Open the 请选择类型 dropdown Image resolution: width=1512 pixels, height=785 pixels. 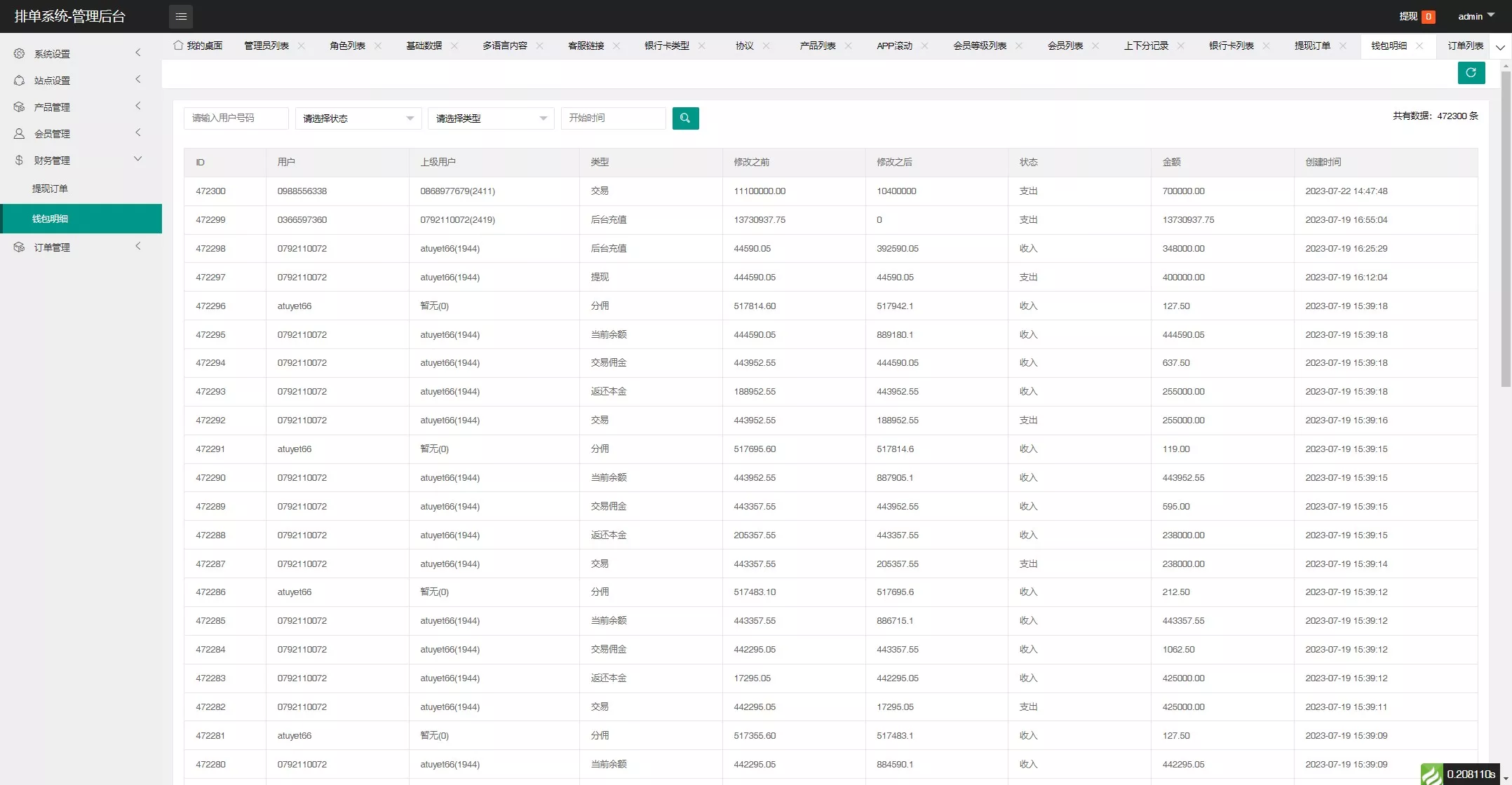(x=491, y=118)
